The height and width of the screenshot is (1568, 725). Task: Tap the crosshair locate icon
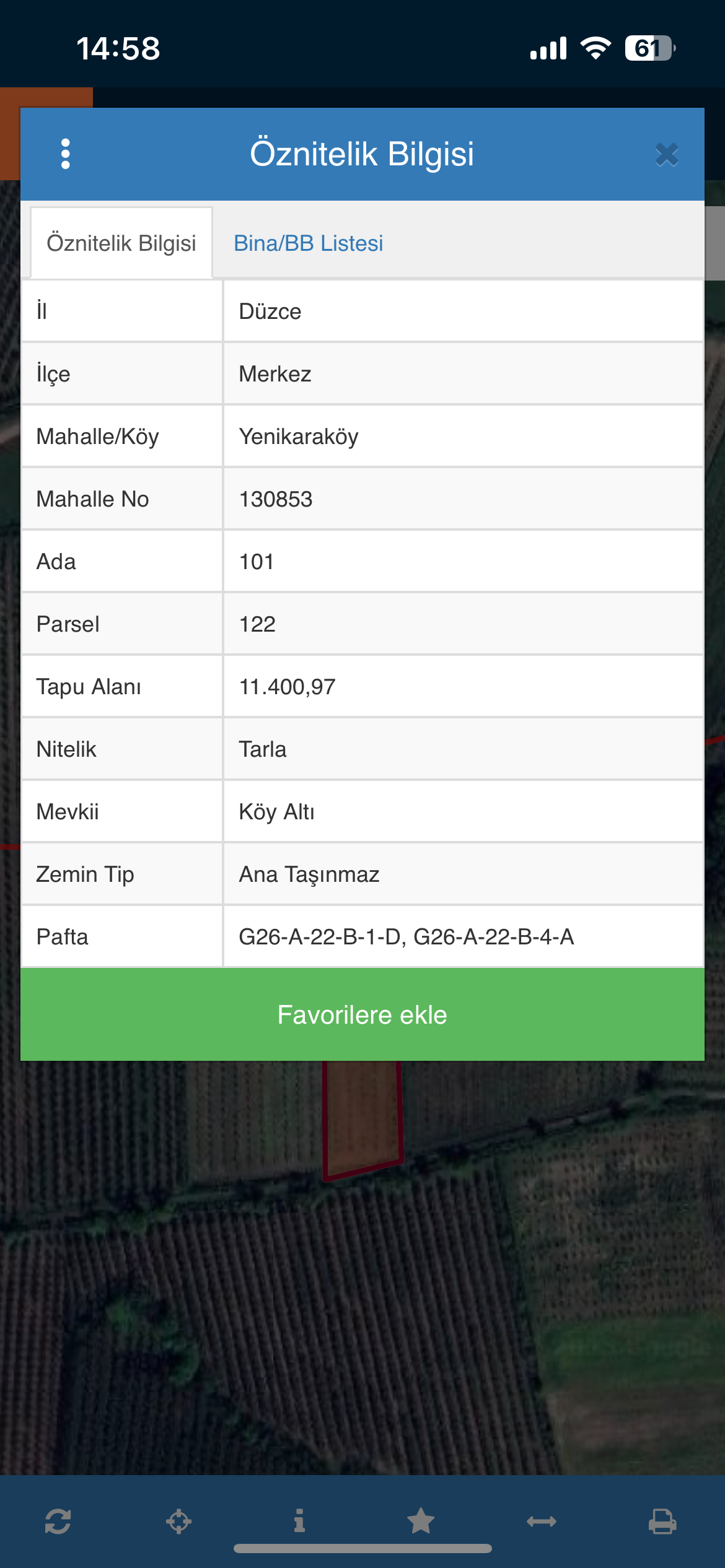coord(178,1521)
